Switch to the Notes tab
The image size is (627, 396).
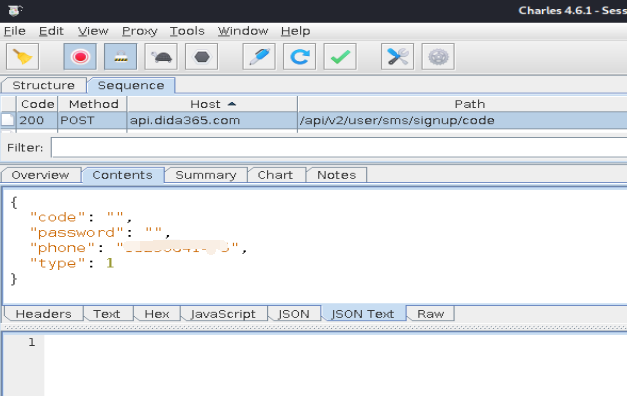coord(337,175)
